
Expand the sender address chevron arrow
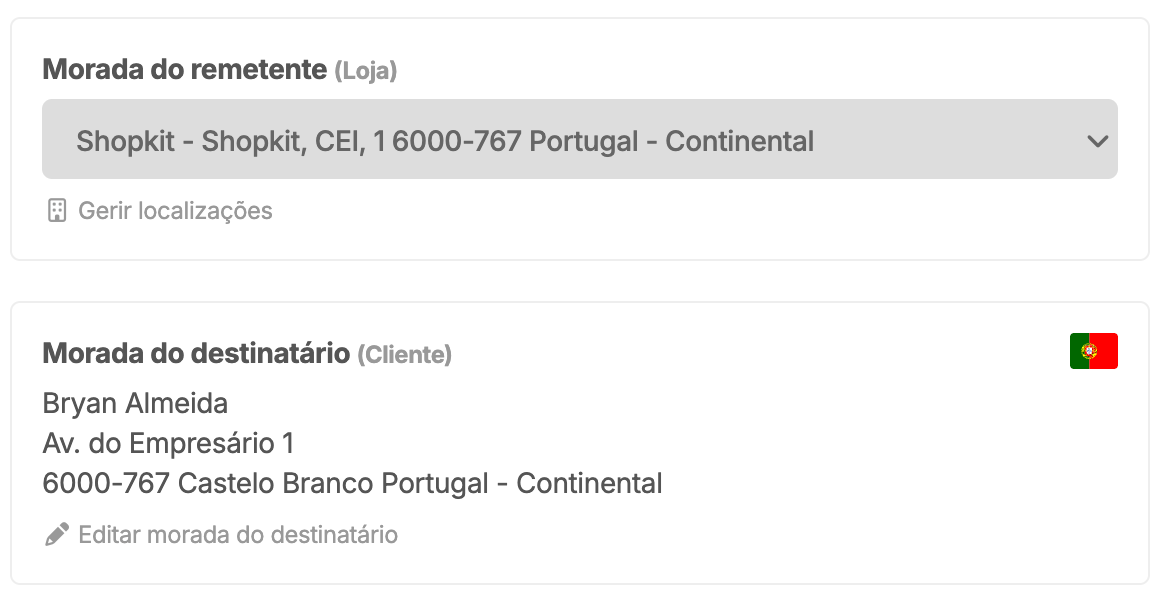(1097, 141)
